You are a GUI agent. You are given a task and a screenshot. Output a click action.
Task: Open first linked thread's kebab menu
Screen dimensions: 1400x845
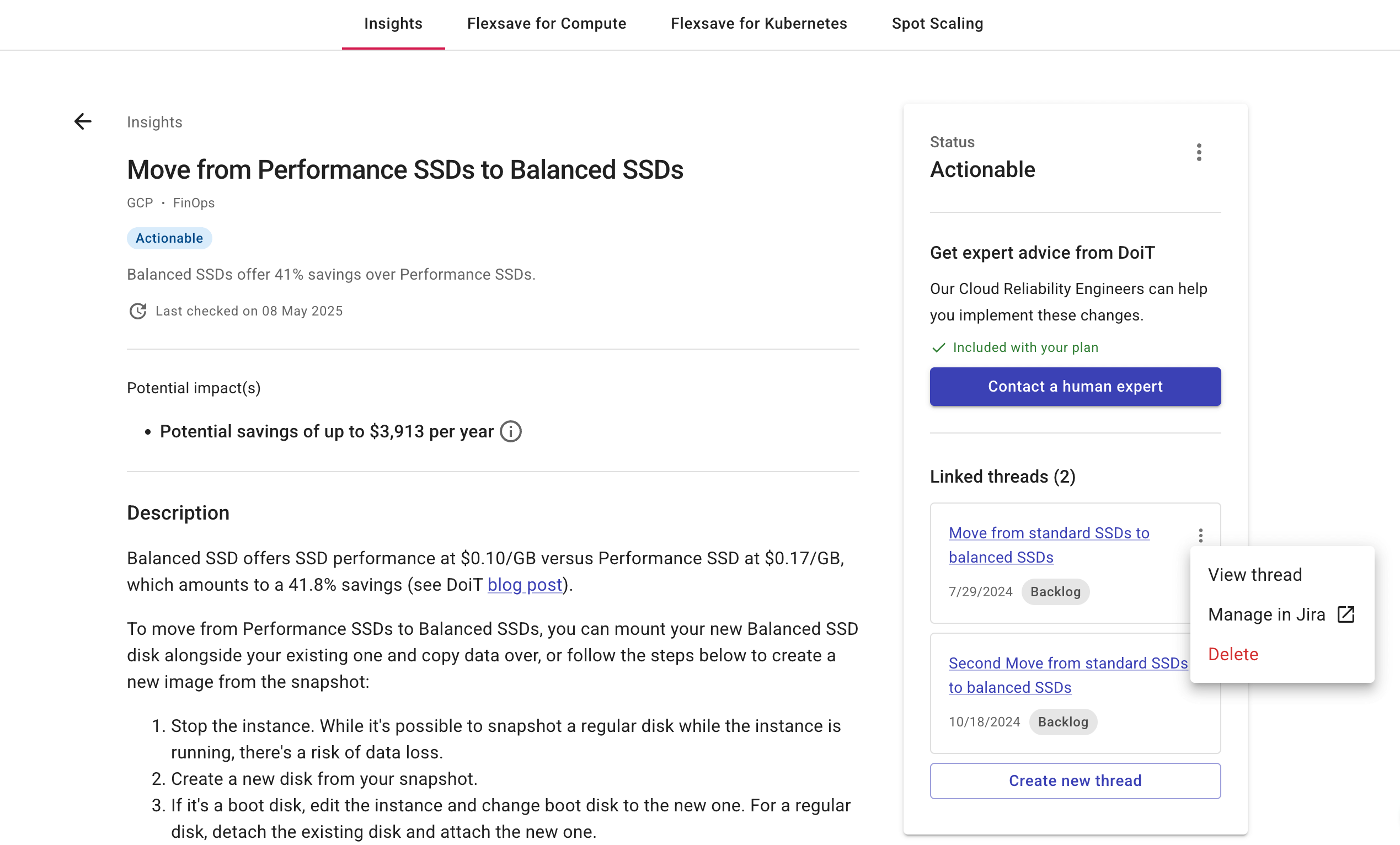tap(1200, 536)
